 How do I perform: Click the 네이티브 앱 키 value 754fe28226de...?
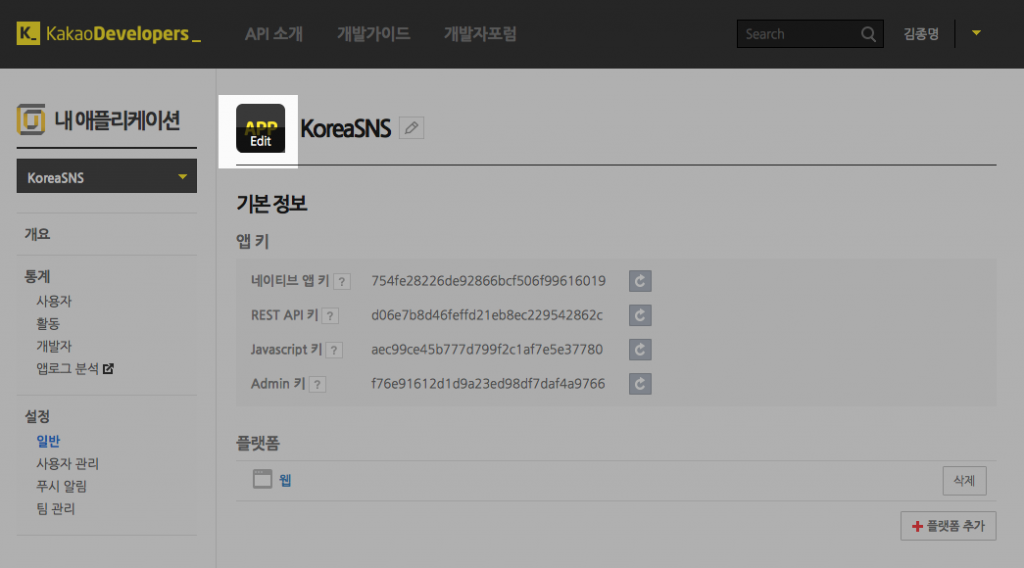click(x=488, y=281)
